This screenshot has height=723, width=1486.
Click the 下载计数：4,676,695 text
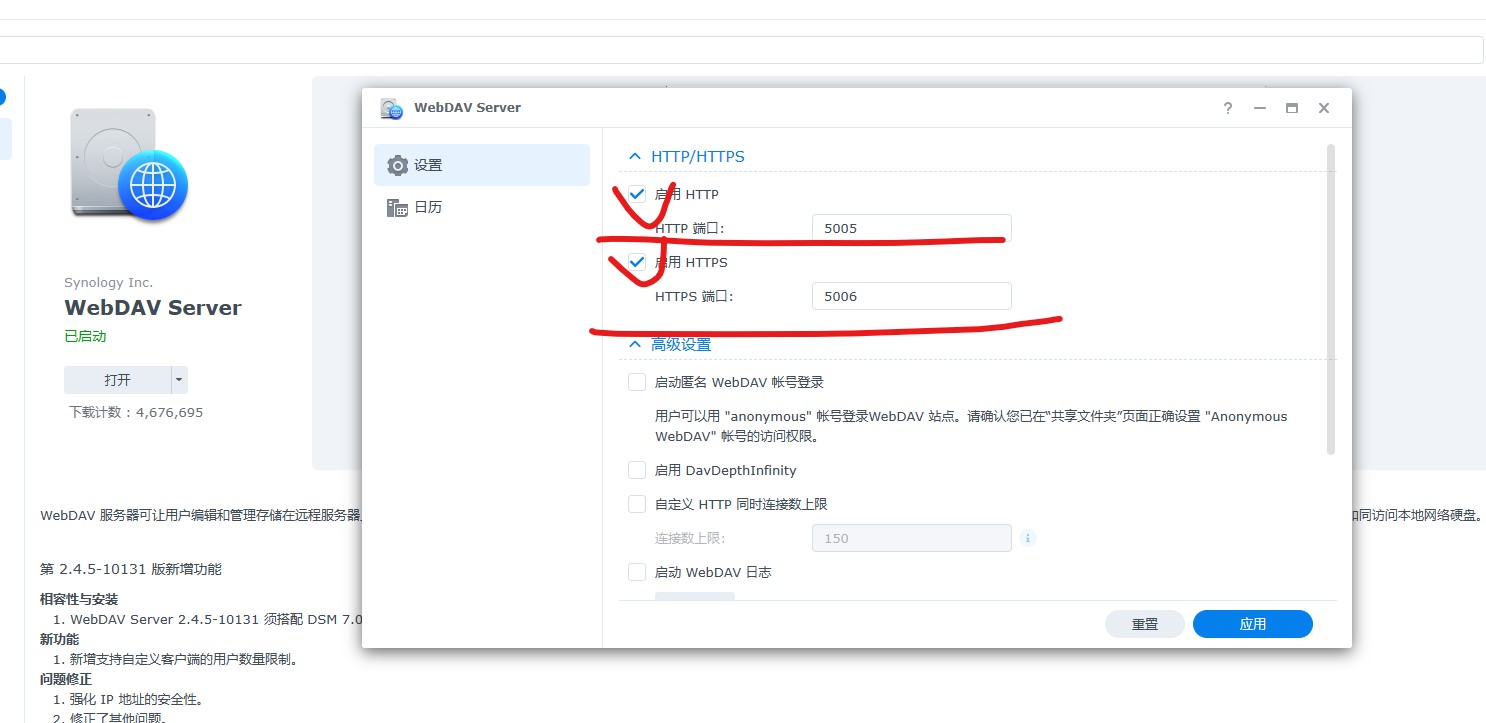coord(136,412)
